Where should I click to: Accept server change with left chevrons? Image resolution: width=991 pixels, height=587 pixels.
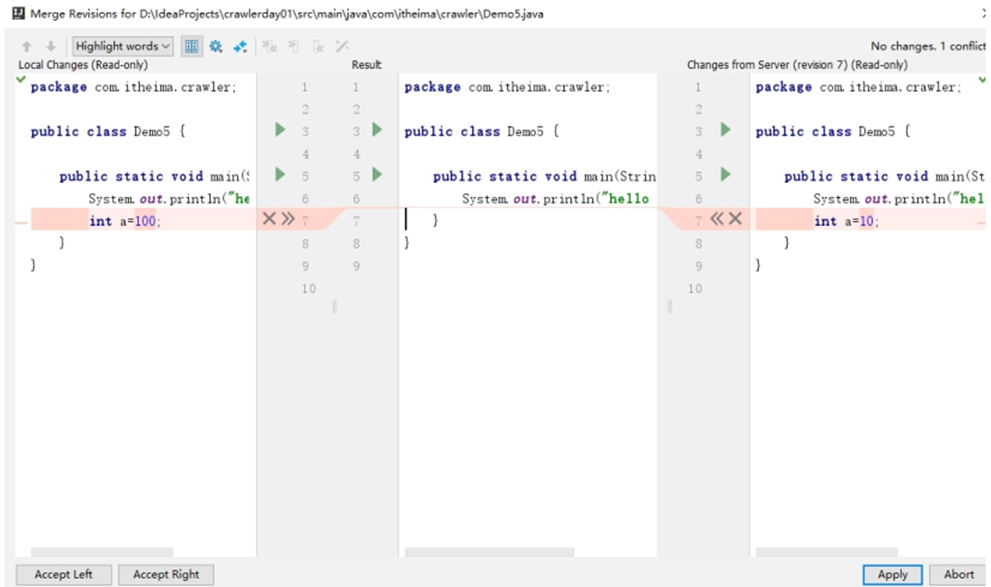click(x=717, y=219)
